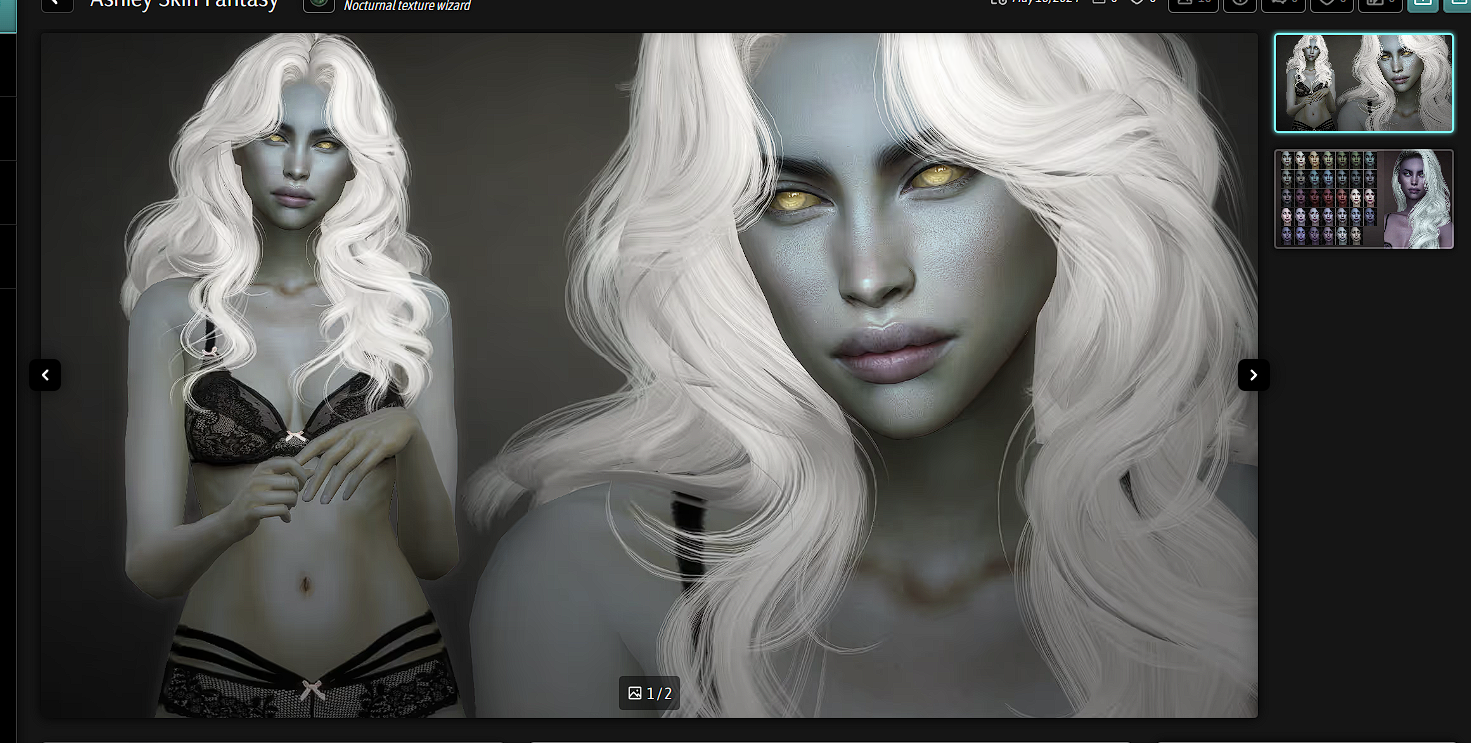
Task: Click the "Ashley Skin Fantasy" title text
Action: coord(184,4)
